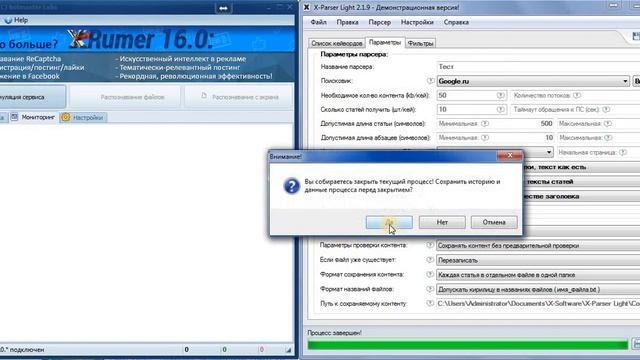640x360 pixels.
Task: Click the help icon by Минимальная in the article length row
Action: pos(485,124)
